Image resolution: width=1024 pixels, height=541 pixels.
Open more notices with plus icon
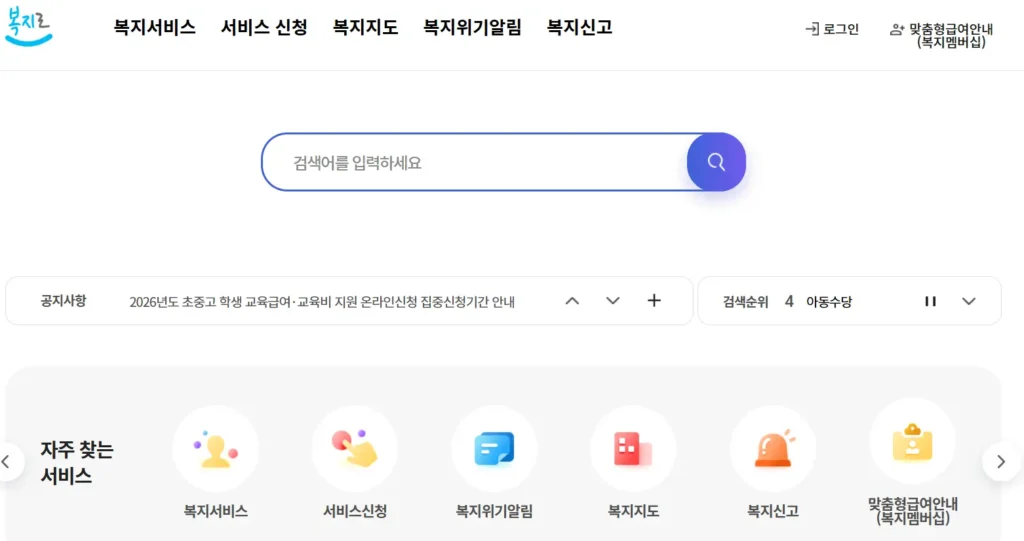point(654,301)
